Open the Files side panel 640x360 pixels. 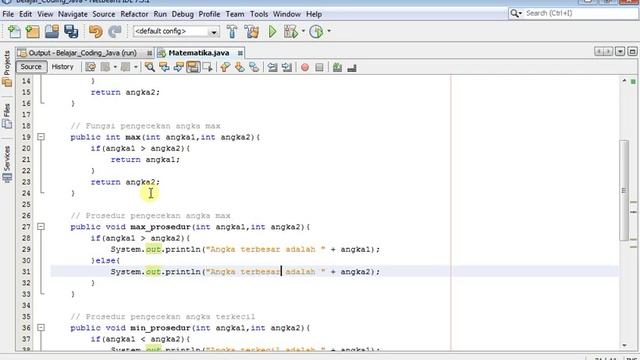tap(7, 116)
